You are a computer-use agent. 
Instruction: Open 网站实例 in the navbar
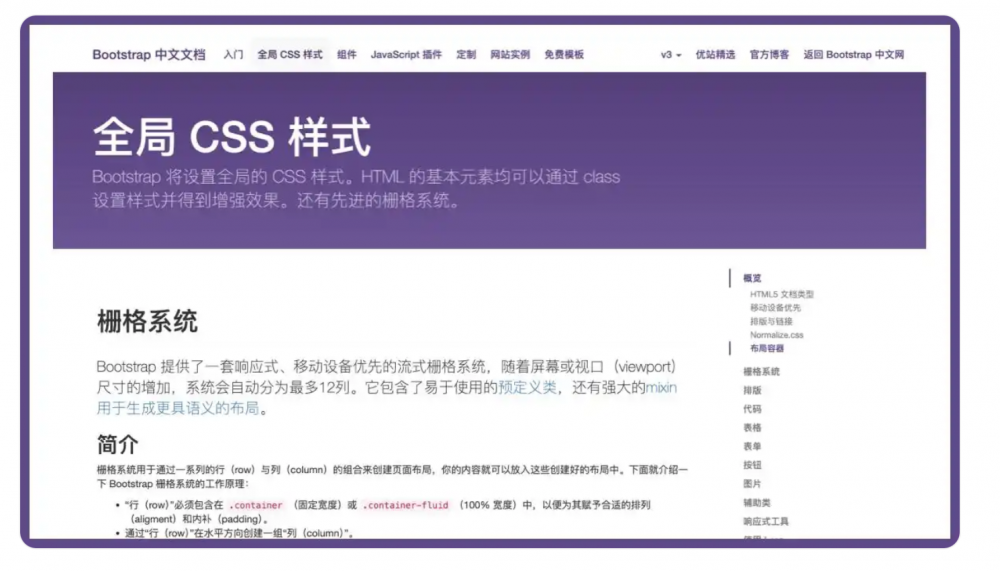510,55
